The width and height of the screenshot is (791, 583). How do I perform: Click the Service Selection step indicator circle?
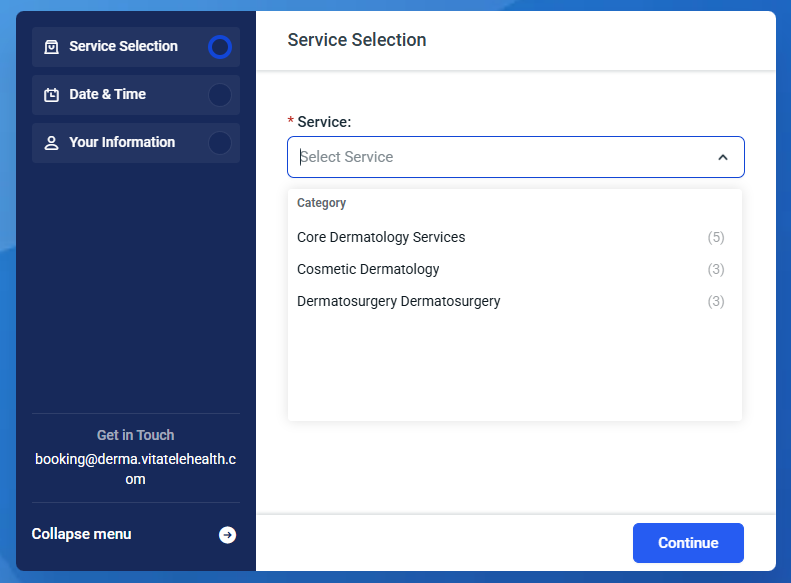tap(220, 47)
